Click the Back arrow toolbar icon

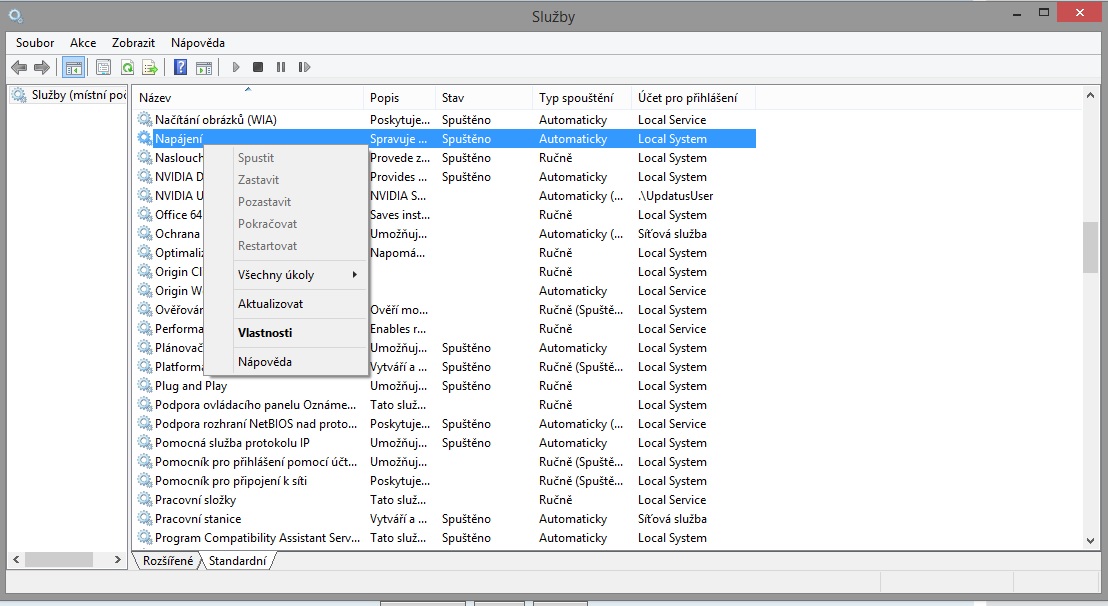click(x=18, y=67)
